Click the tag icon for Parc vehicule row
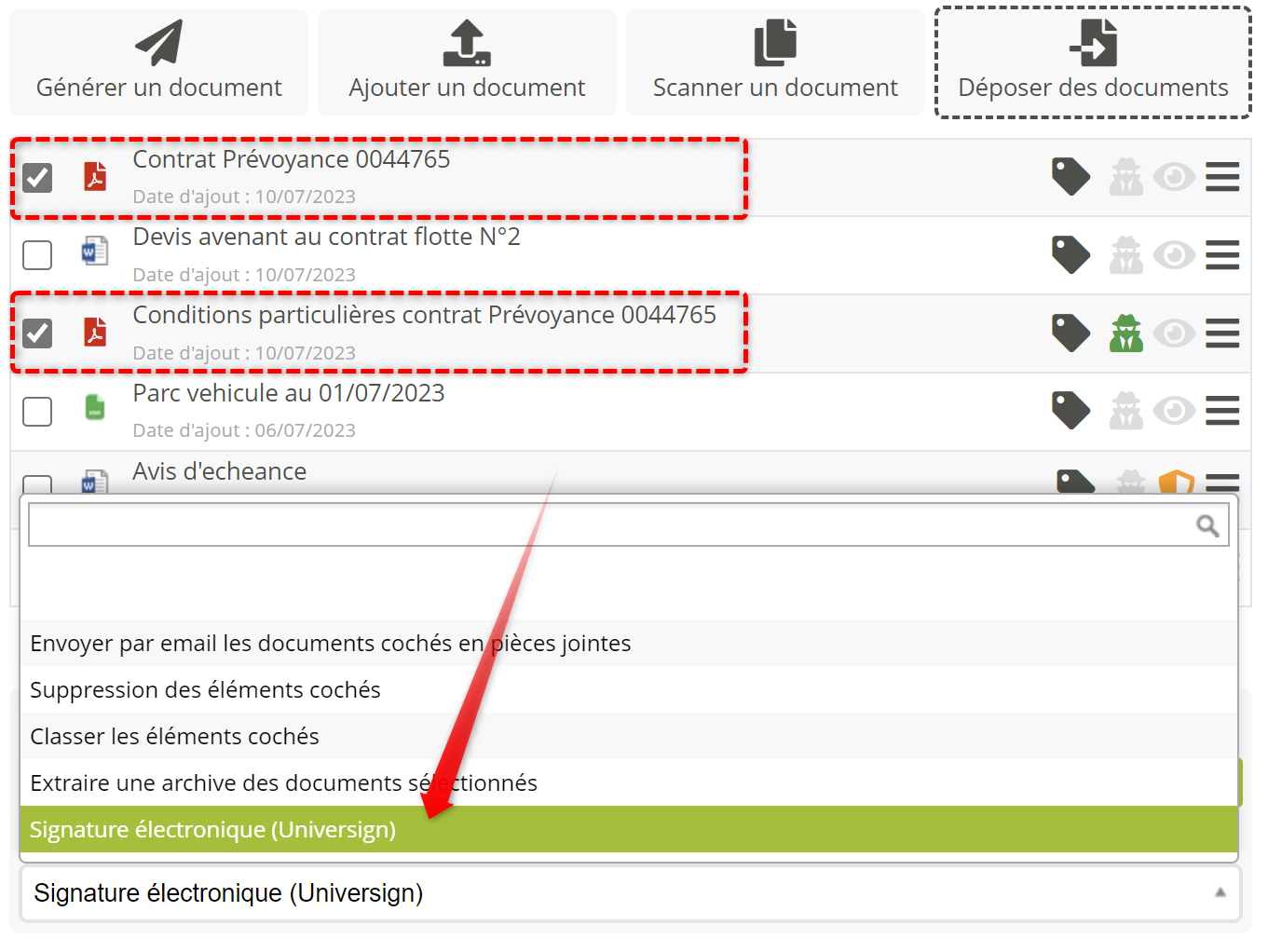The width and height of the screenshot is (1268, 952). pos(1070,410)
